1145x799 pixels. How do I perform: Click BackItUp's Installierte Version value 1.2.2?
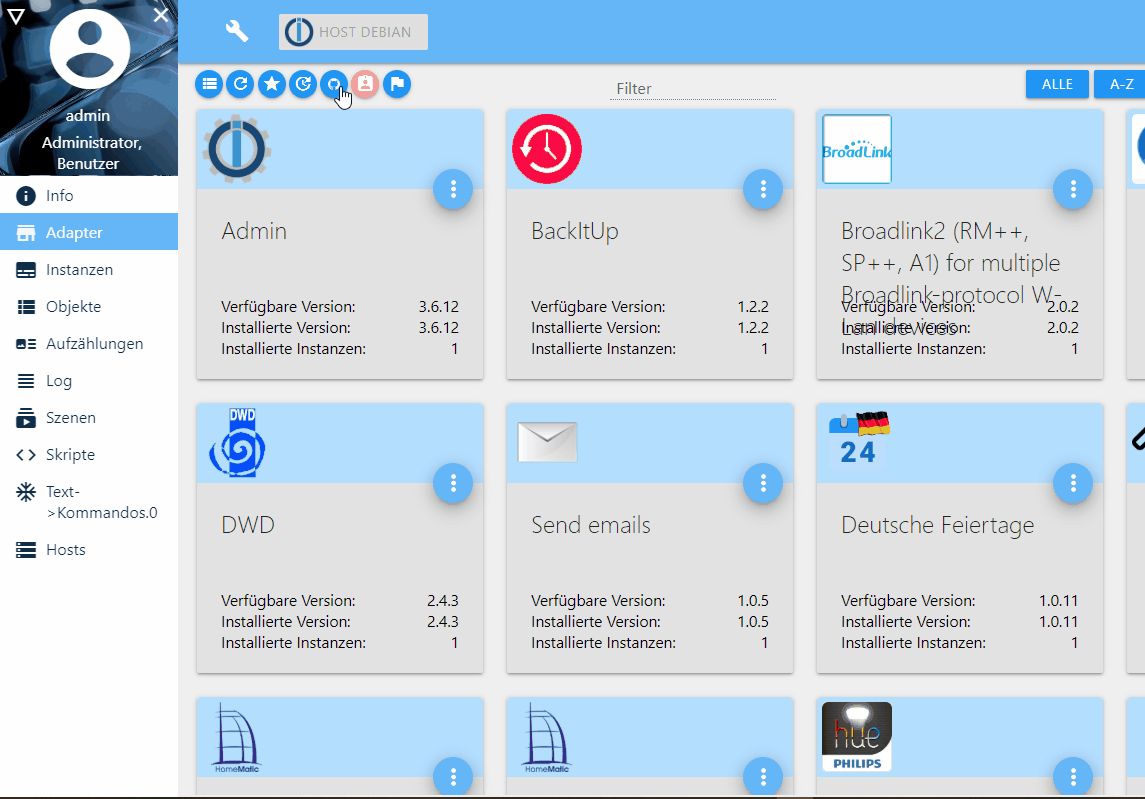click(x=753, y=328)
